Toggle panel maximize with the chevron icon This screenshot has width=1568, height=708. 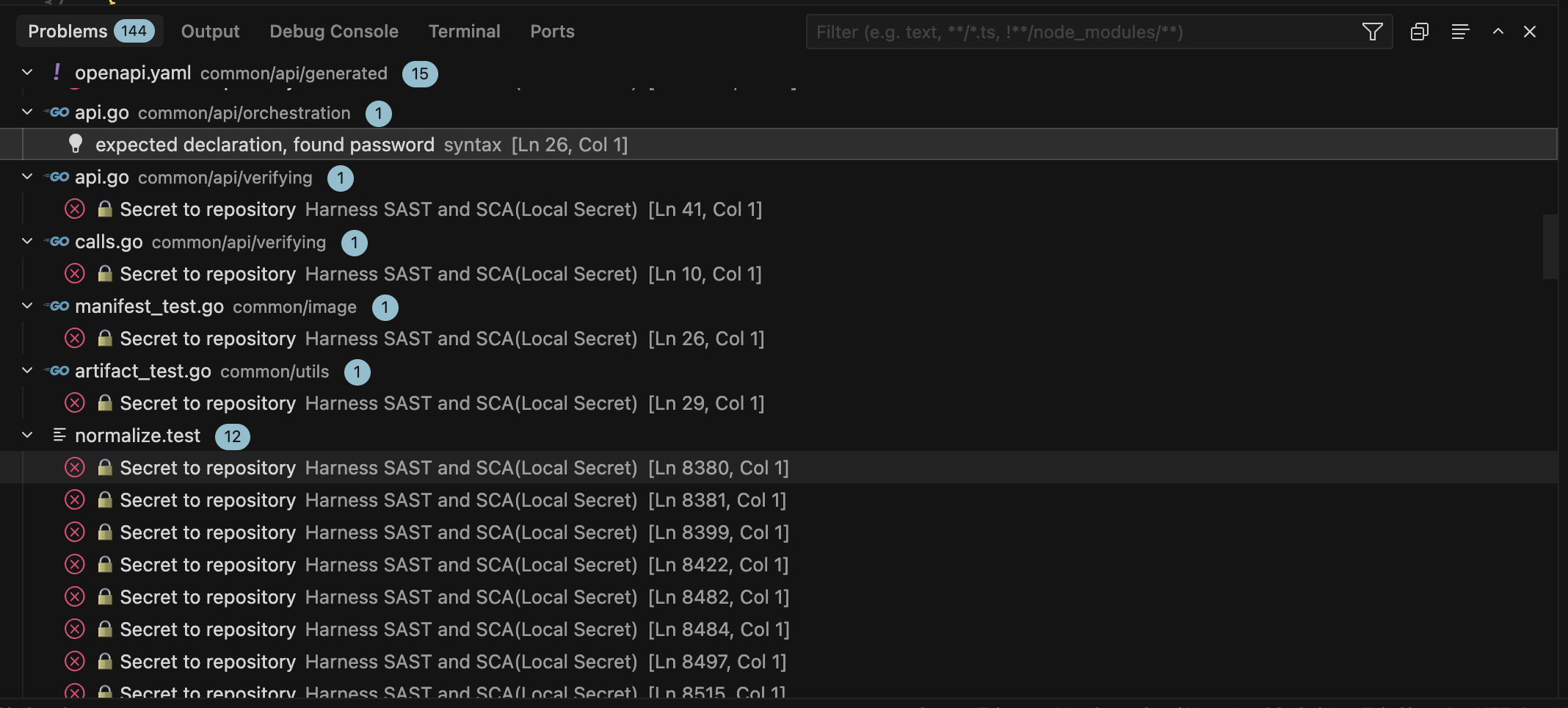point(1497,32)
